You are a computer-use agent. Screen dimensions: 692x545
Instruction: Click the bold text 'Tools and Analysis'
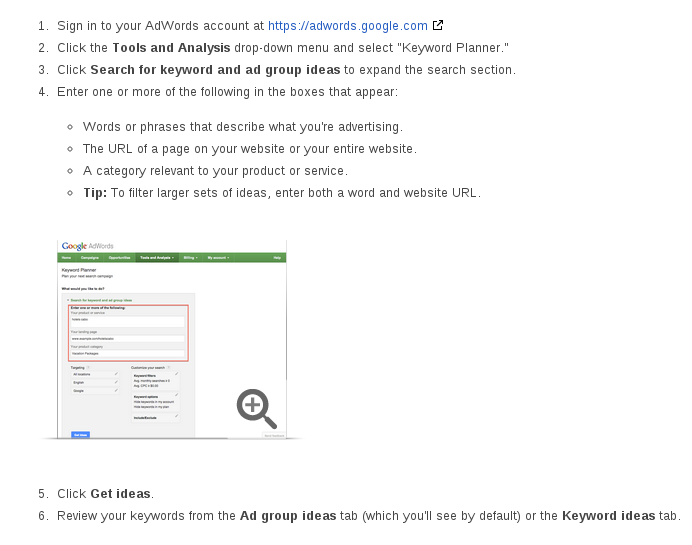[171, 48]
